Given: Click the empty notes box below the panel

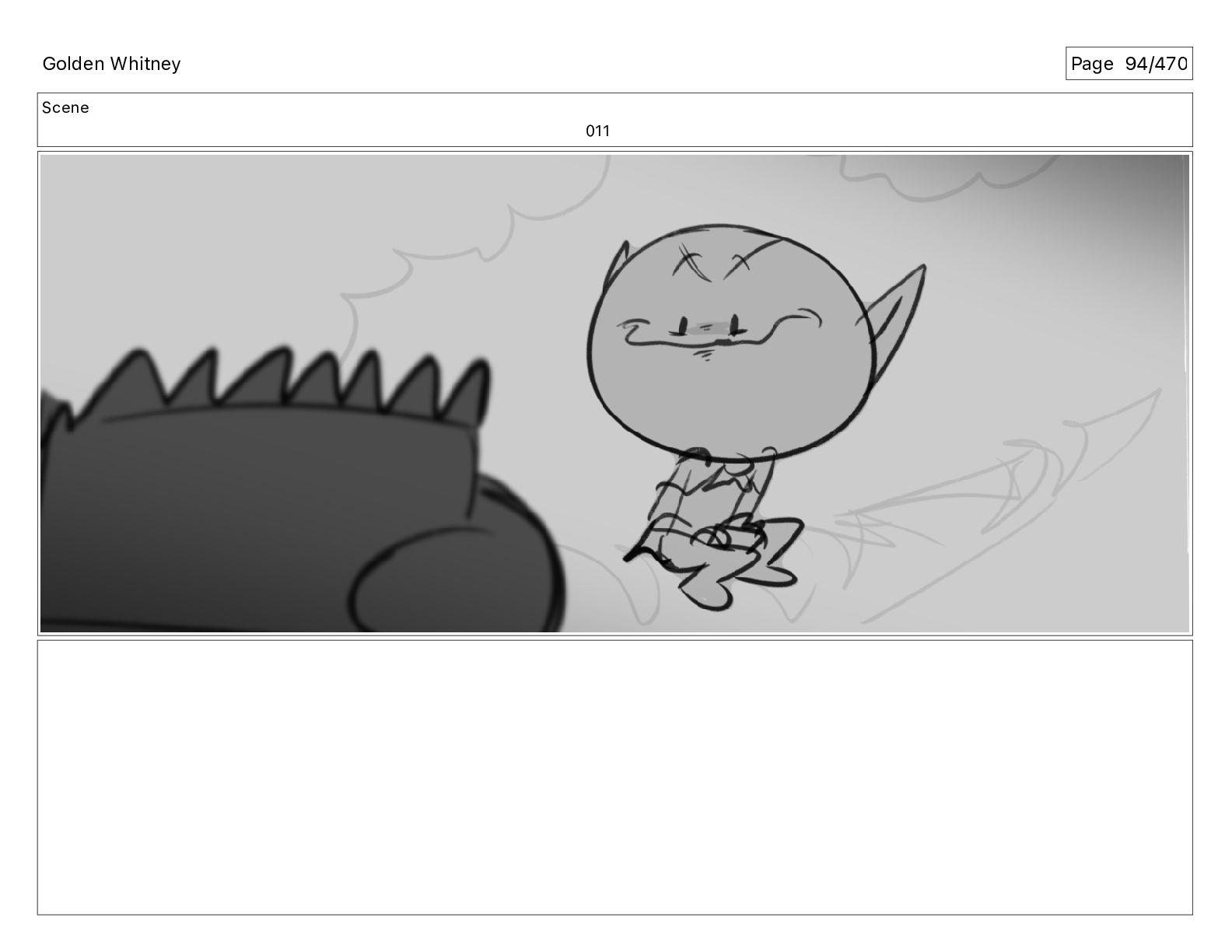Looking at the screenshot, I should point(614,777).
